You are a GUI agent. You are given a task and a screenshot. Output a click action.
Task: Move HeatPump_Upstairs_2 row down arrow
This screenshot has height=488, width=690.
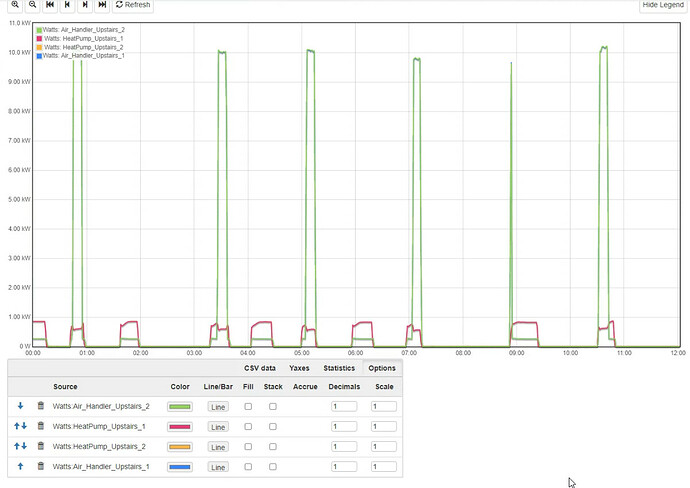[24, 446]
